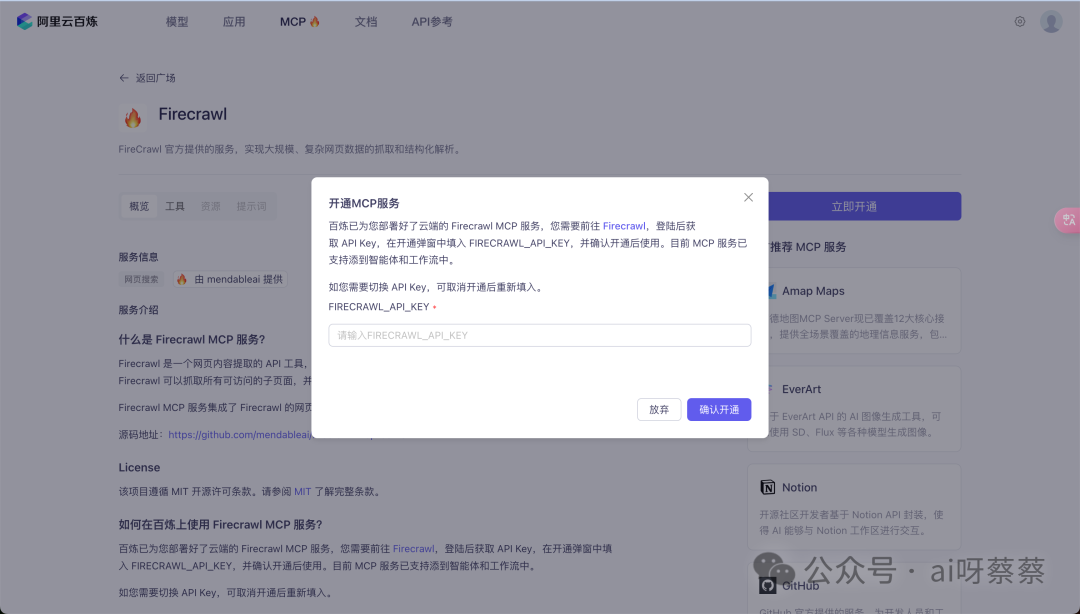1080x614 pixels.
Task: Click the 阿里云百炼 logo icon
Action: pyautogui.click(x=22, y=20)
